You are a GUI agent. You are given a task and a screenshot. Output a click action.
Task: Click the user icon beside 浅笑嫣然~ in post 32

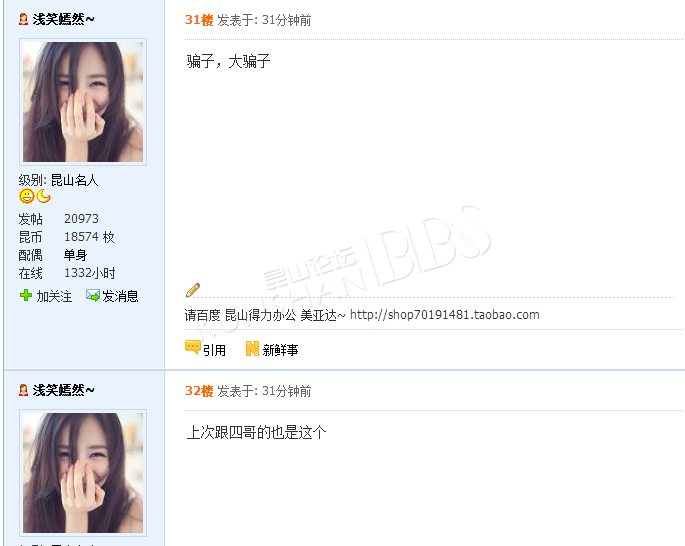coord(24,390)
